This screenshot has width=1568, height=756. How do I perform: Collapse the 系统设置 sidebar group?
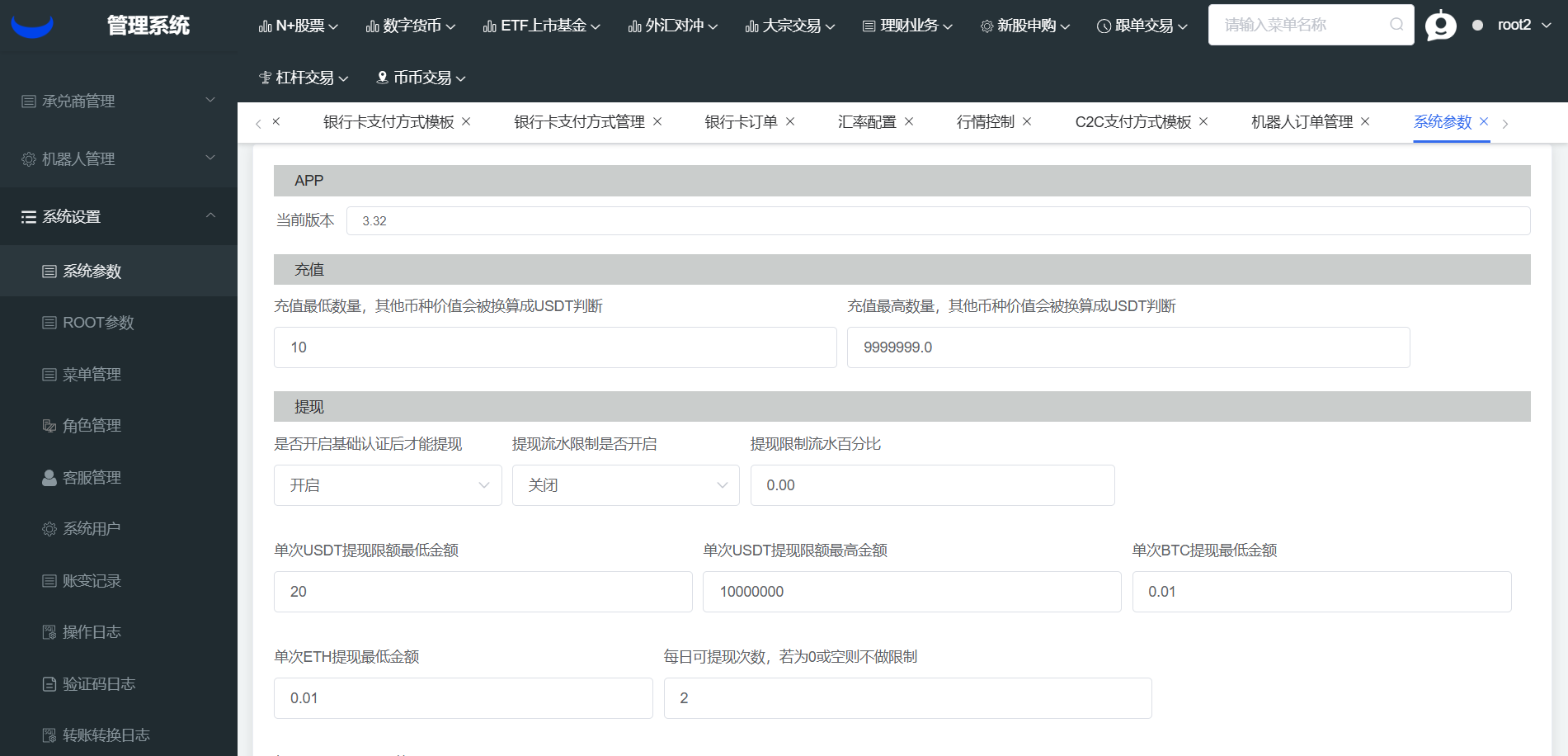coord(118,216)
